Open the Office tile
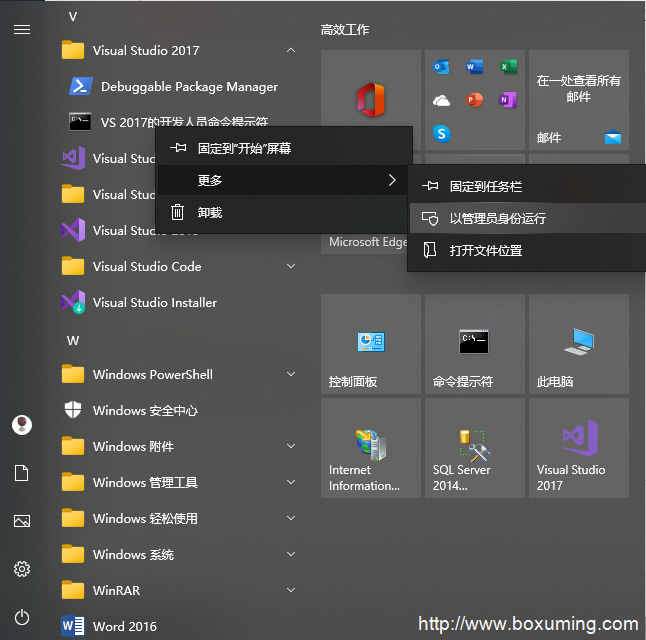The height and width of the screenshot is (640, 646). tap(371, 100)
